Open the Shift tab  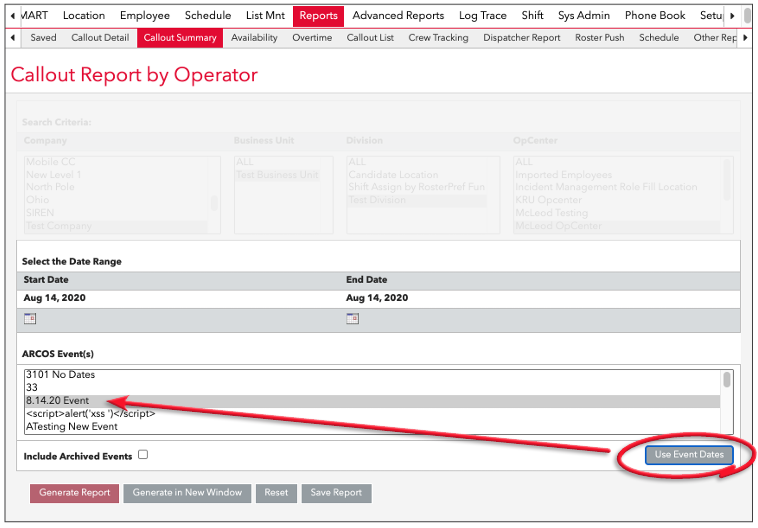(532, 15)
